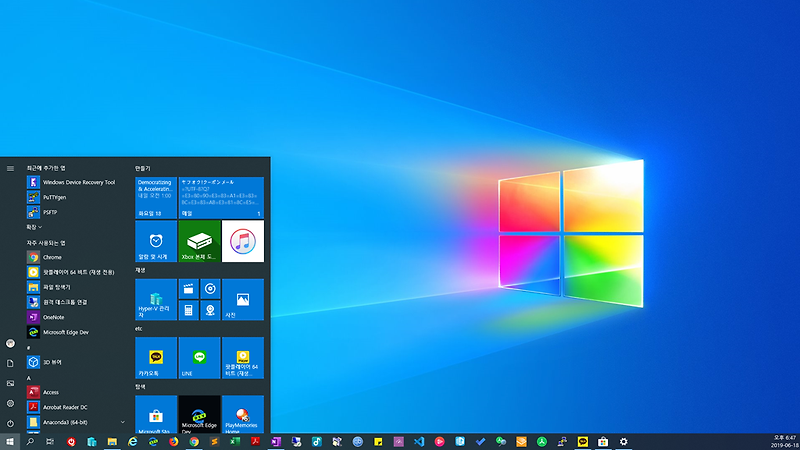Open File Explorer from the taskbar
The image size is (800, 450).
tap(112, 442)
